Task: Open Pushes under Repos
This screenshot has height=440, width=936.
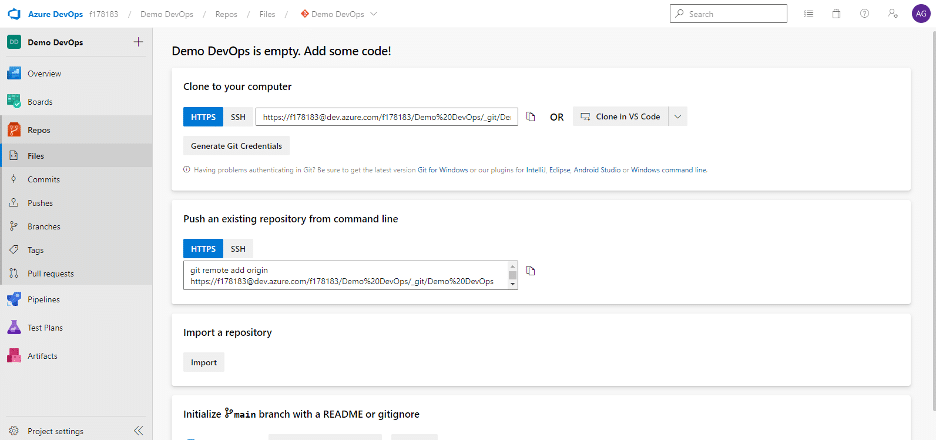Action: tap(40, 203)
